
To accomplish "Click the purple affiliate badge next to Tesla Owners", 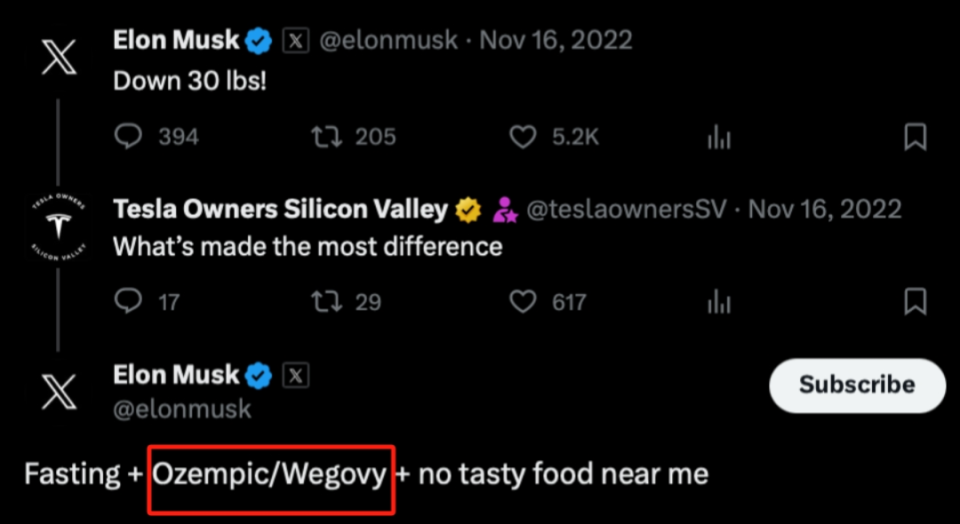I will pos(503,210).
